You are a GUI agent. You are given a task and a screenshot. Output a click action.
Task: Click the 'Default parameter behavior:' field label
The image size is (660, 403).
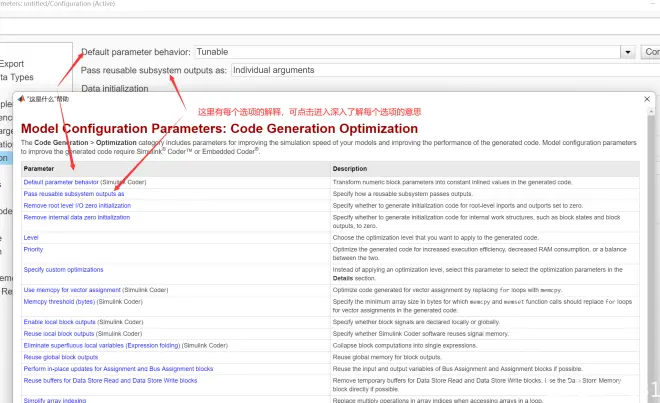click(x=136, y=52)
